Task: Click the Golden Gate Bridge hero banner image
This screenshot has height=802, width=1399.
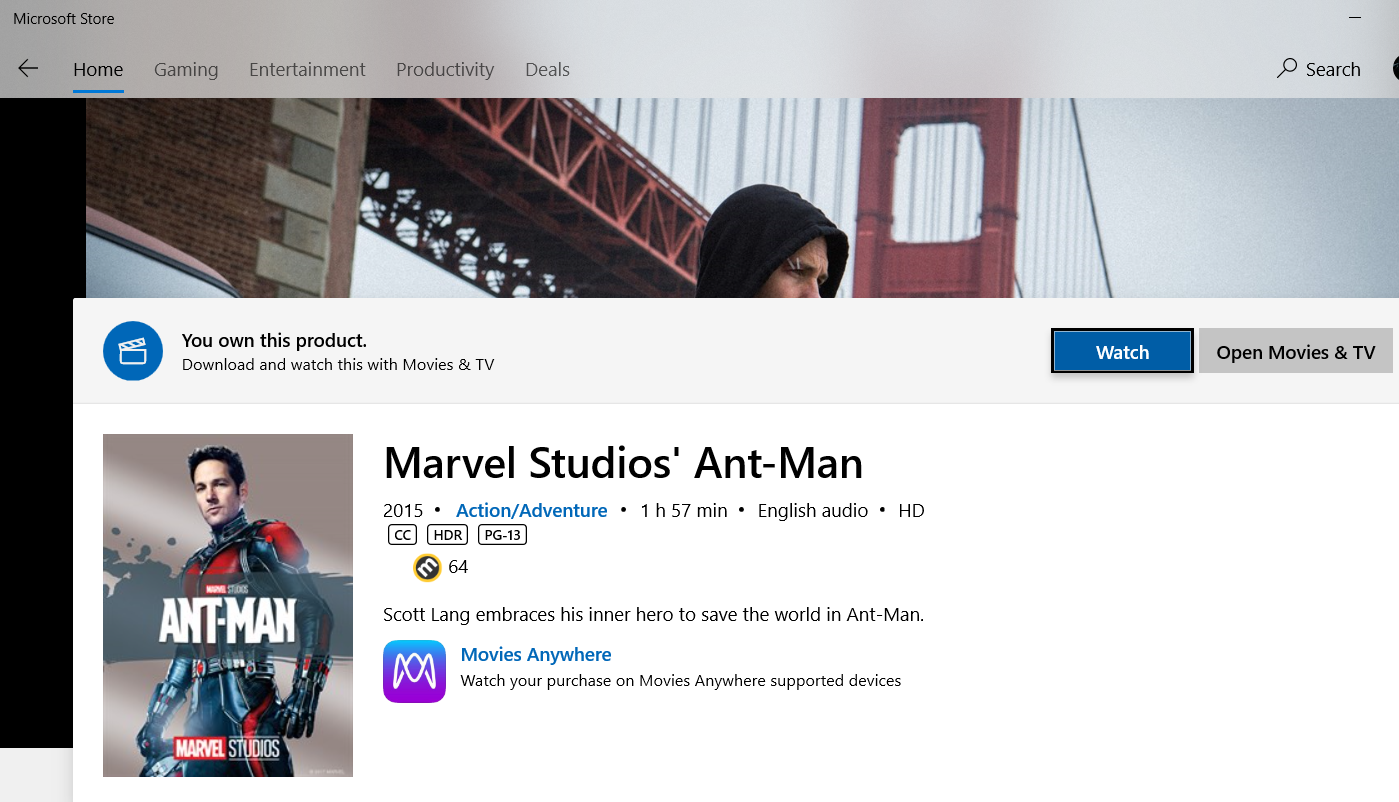Action: coord(742,197)
